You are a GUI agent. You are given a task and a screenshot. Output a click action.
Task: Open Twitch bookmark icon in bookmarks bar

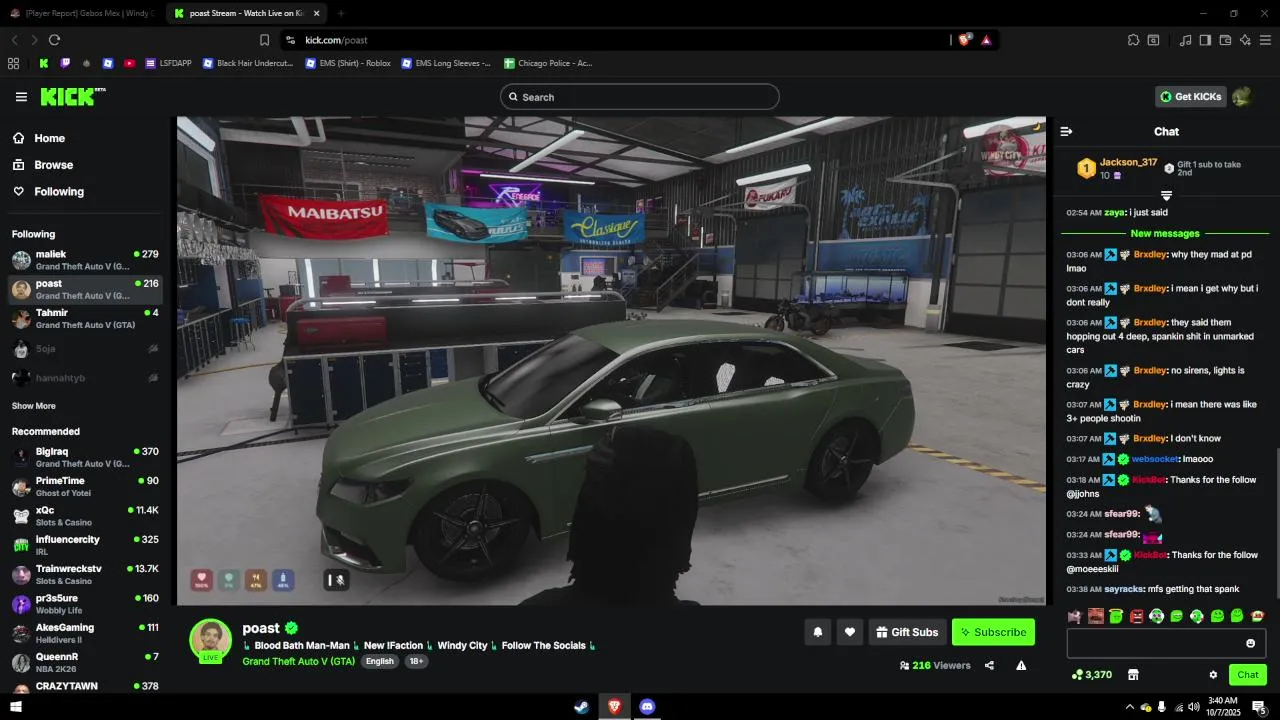(66, 63)
